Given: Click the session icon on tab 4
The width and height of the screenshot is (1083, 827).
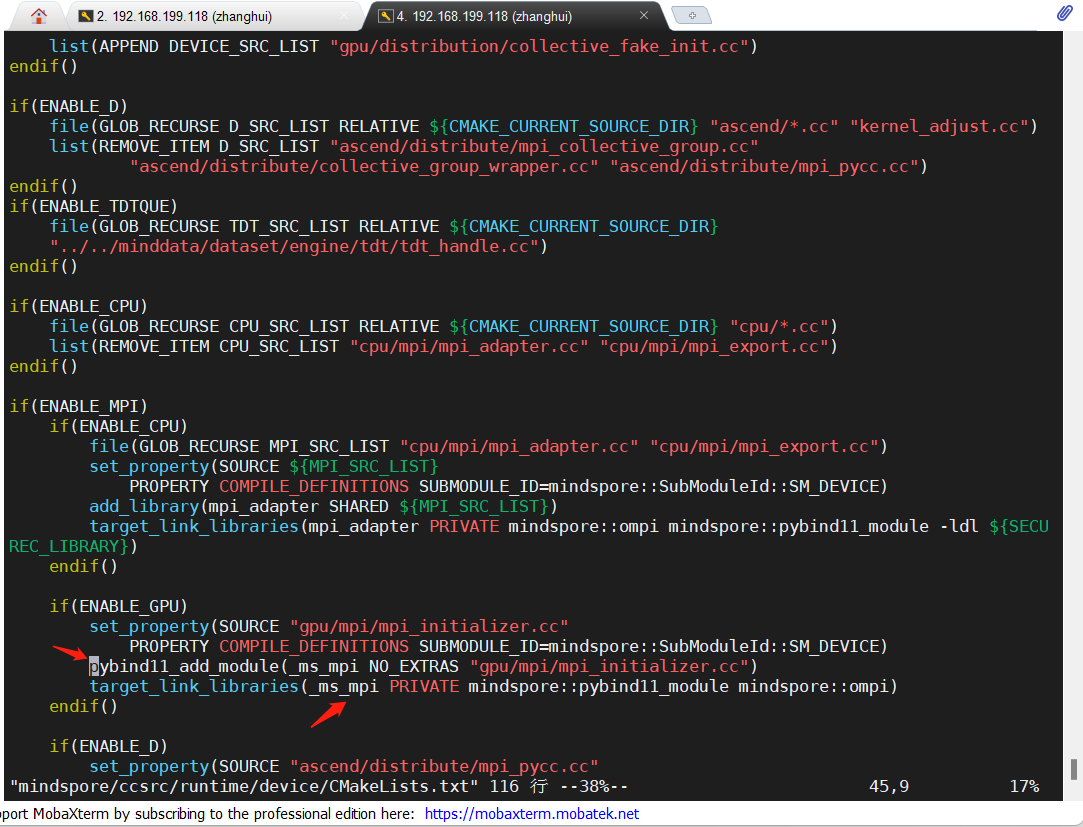Looking at the screenshot, I should (x=385, y=16).
